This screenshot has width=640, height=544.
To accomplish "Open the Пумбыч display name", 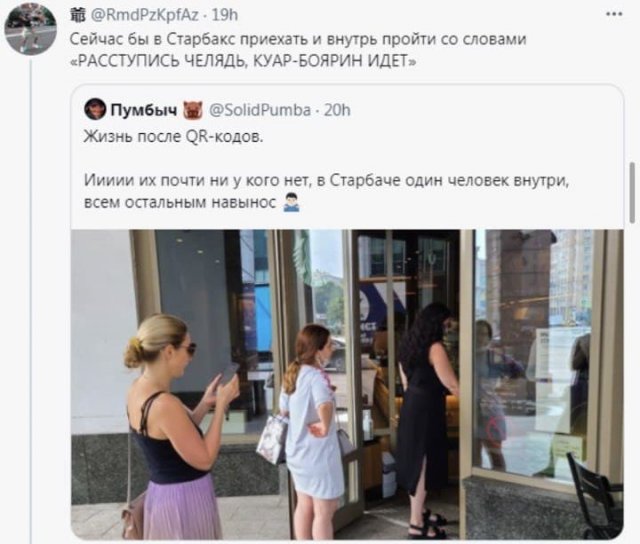I will point(144,110).
